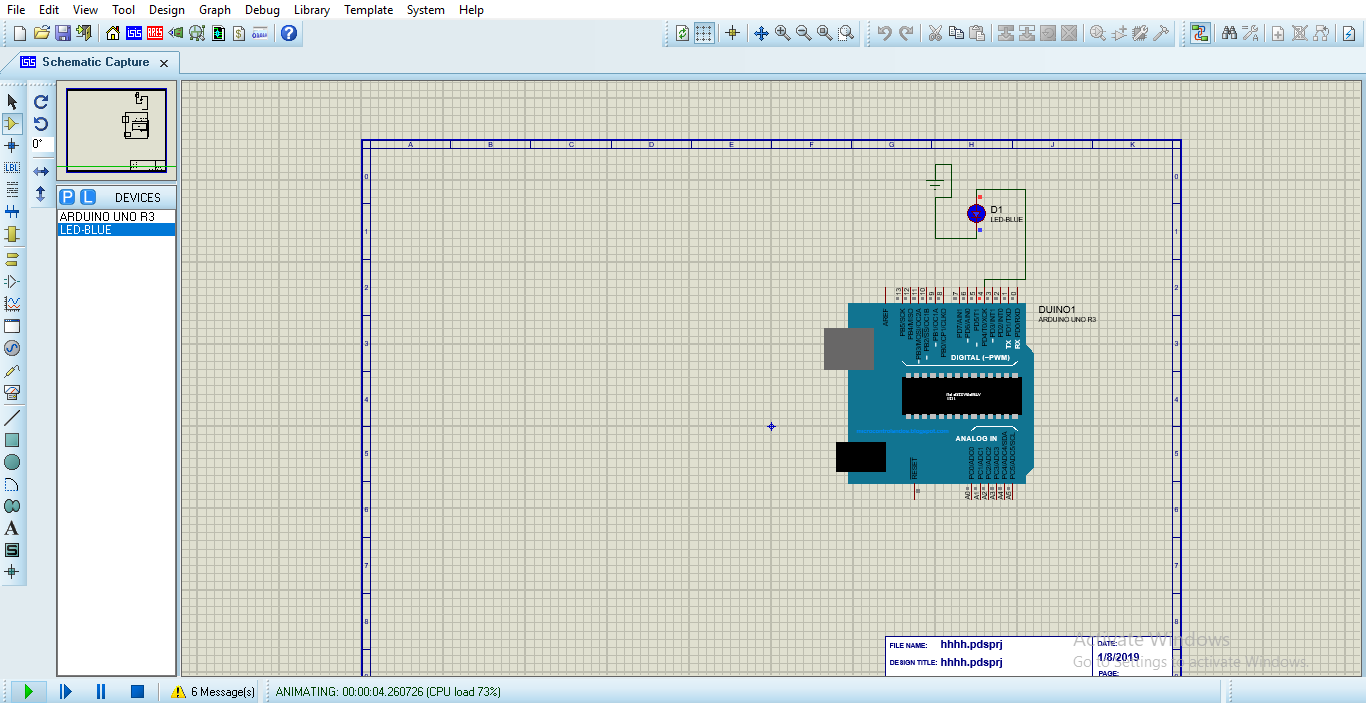Select the 2D Graphics Circle tool
This screenshot has width=1366, height=703.
[12, 462]
